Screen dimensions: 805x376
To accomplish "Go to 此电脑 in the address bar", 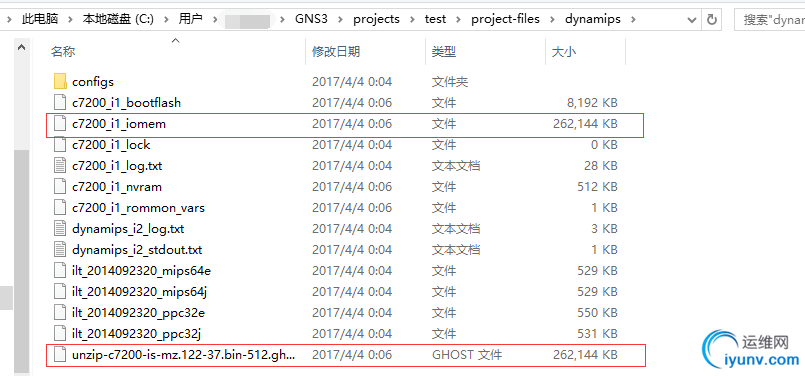I will click(40, 20).
